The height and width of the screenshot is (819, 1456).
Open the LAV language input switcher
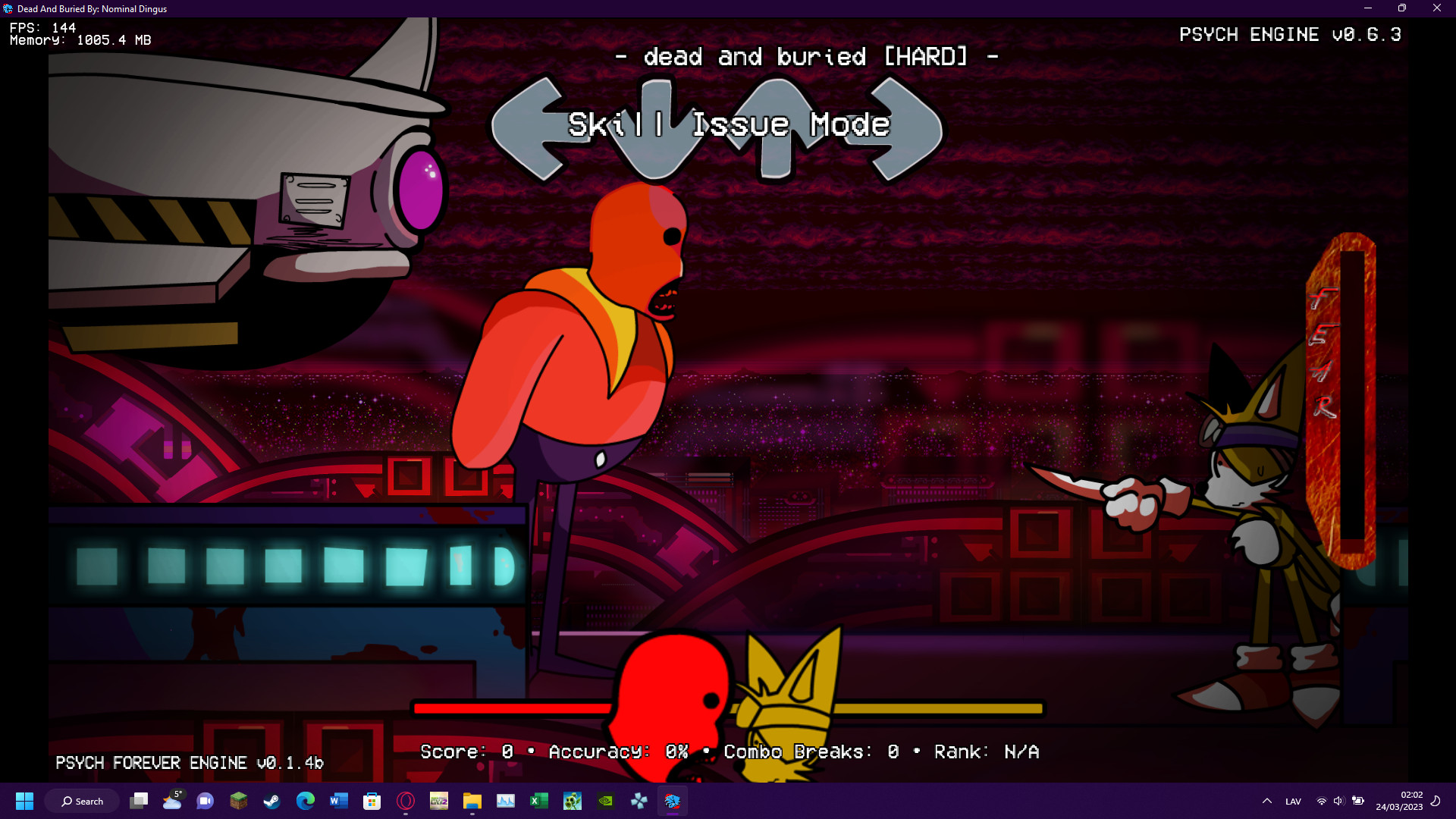coord(1293,802)
